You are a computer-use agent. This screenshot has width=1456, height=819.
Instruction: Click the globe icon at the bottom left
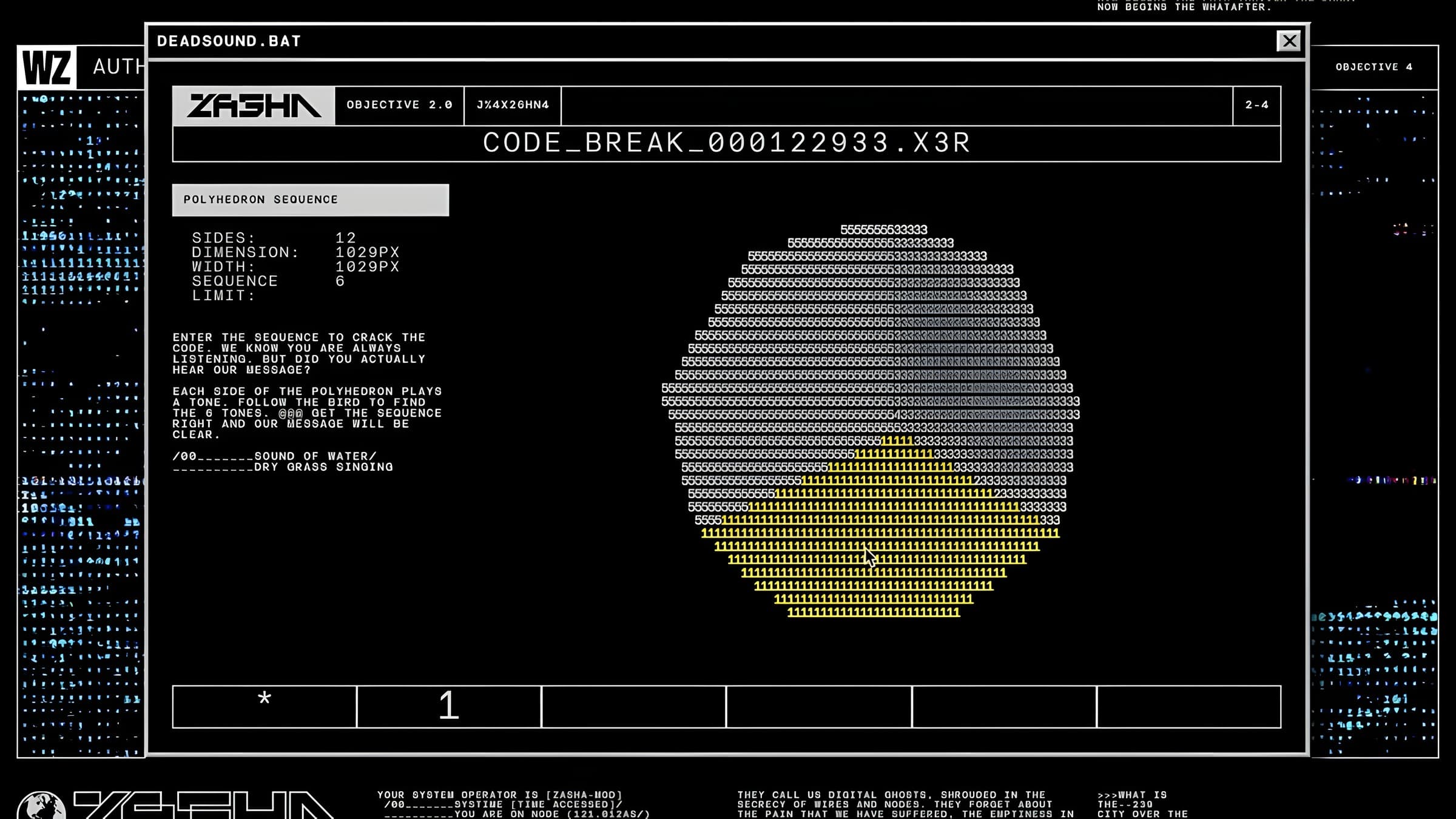point(41,806)
